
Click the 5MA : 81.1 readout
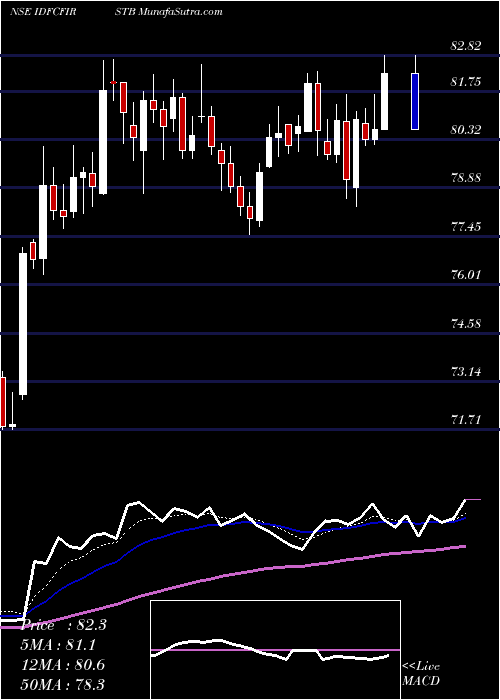58,645
